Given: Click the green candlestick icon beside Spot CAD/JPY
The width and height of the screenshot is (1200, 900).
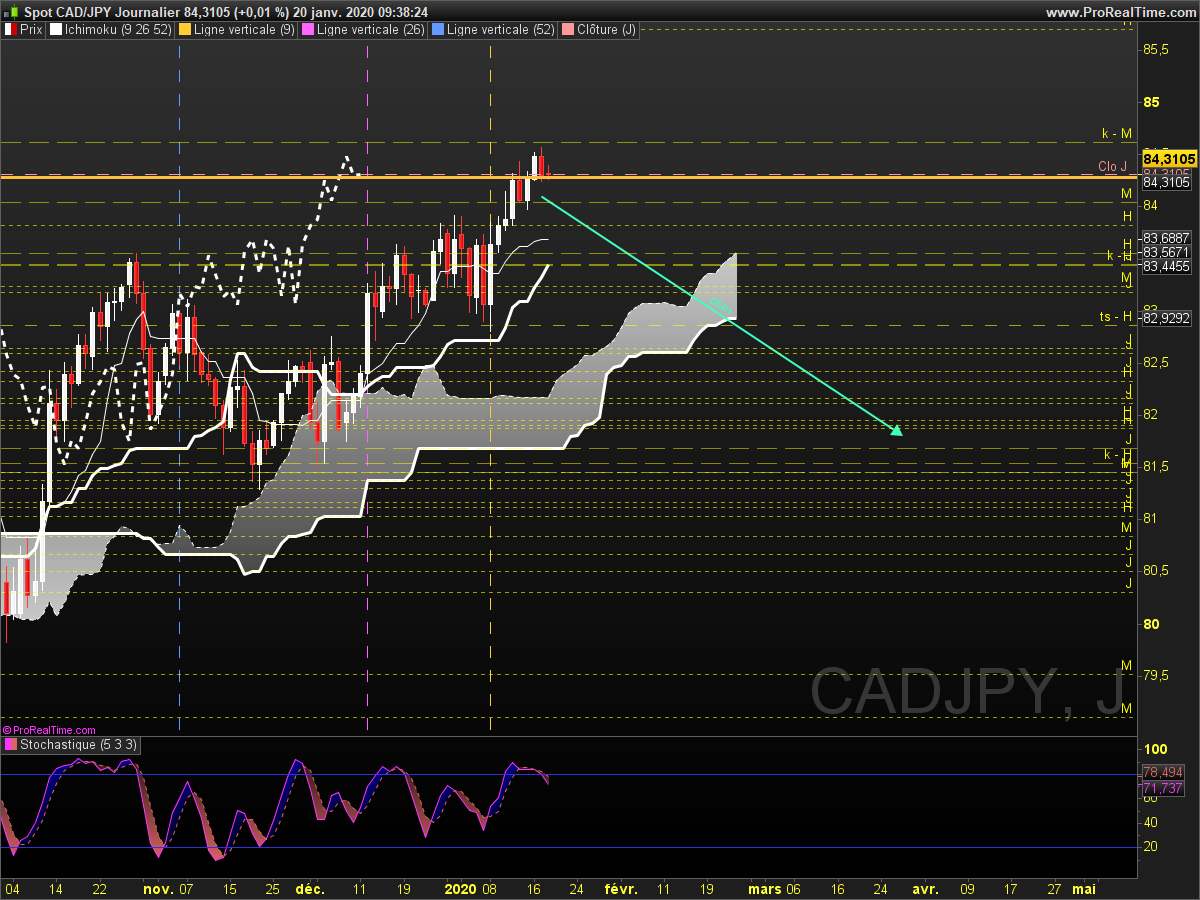Looking at the screenshot, I should coord(12,12).
